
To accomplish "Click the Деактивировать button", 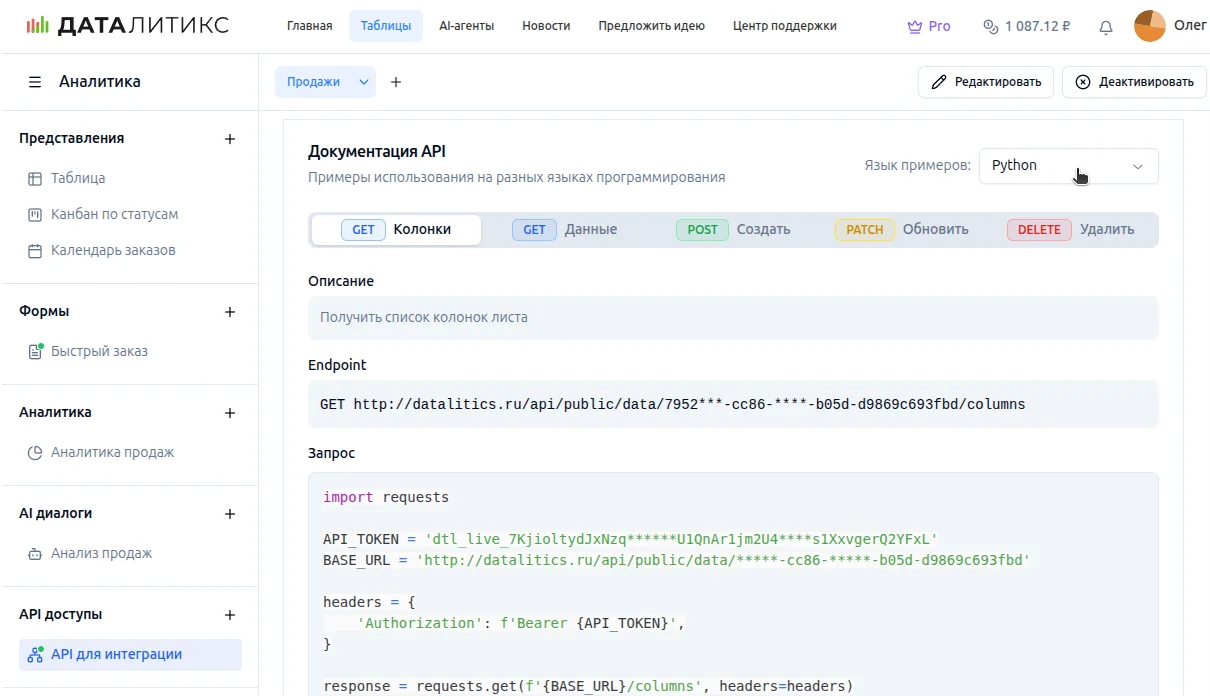I will [1134, 82].
